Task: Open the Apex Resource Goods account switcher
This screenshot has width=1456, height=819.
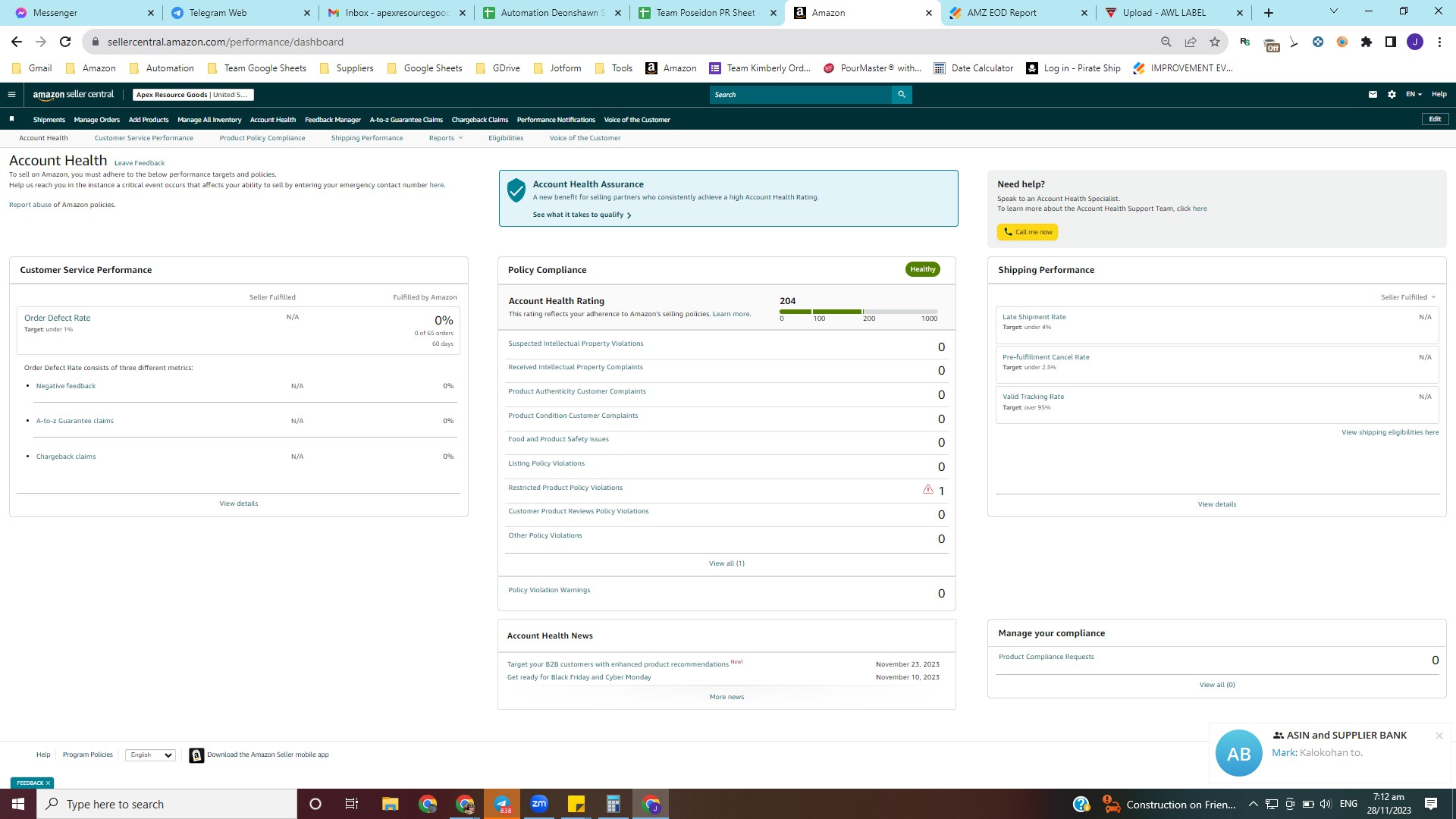Action: click(x=193, y=95)
